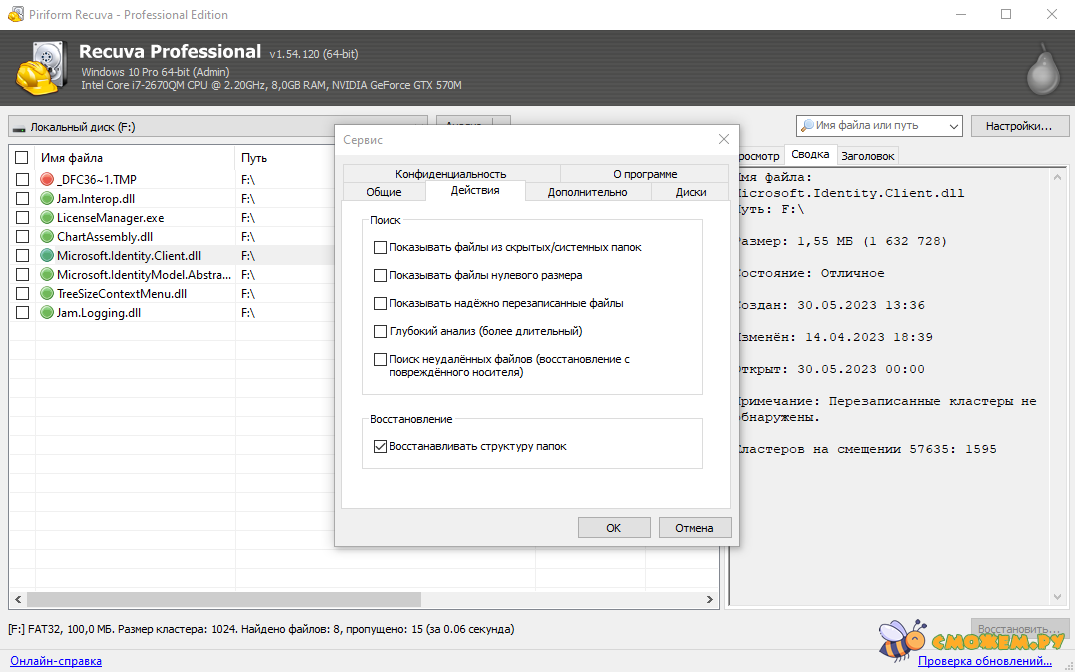Select the file name Jam.Logging.dll
Viewport: 1075px width, 672px height.
point(99,313)
